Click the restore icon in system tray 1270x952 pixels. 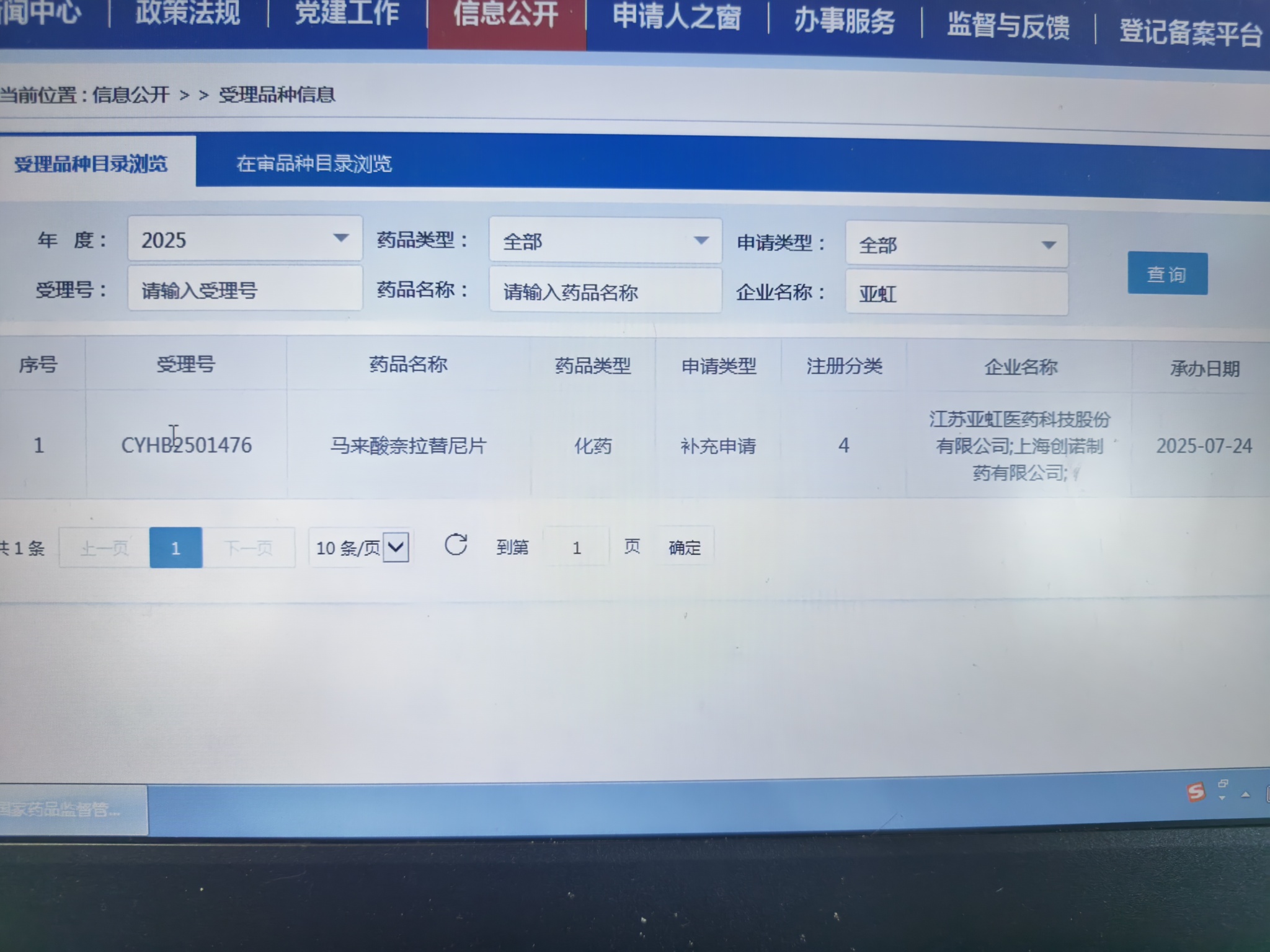click(x=1223, y=784)
